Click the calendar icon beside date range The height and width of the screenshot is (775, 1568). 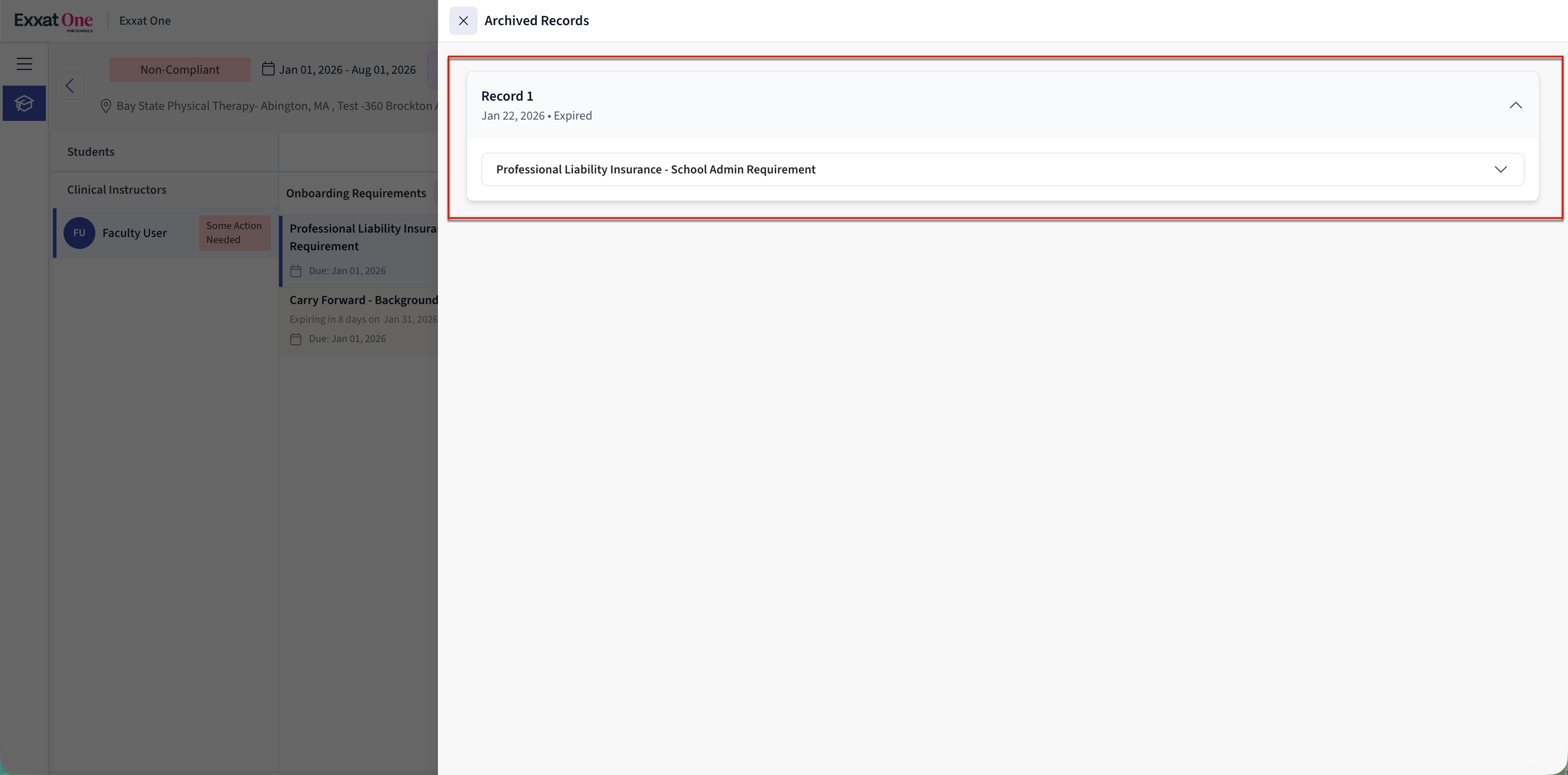268,69
